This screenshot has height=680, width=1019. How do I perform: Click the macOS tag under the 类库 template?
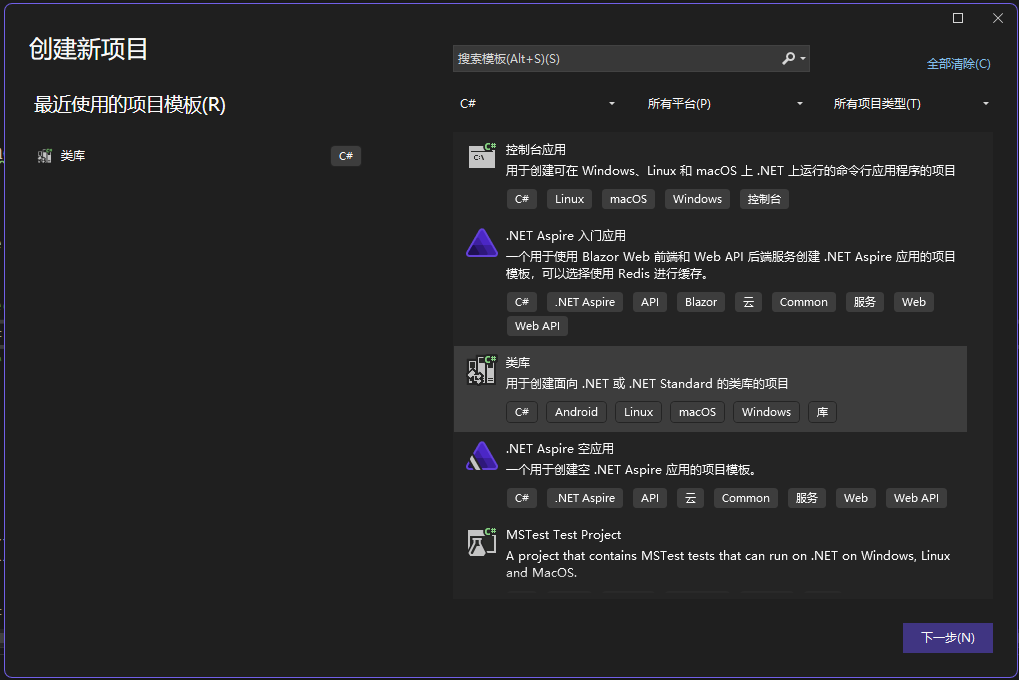pyautogui.click(x=697, y=412)
